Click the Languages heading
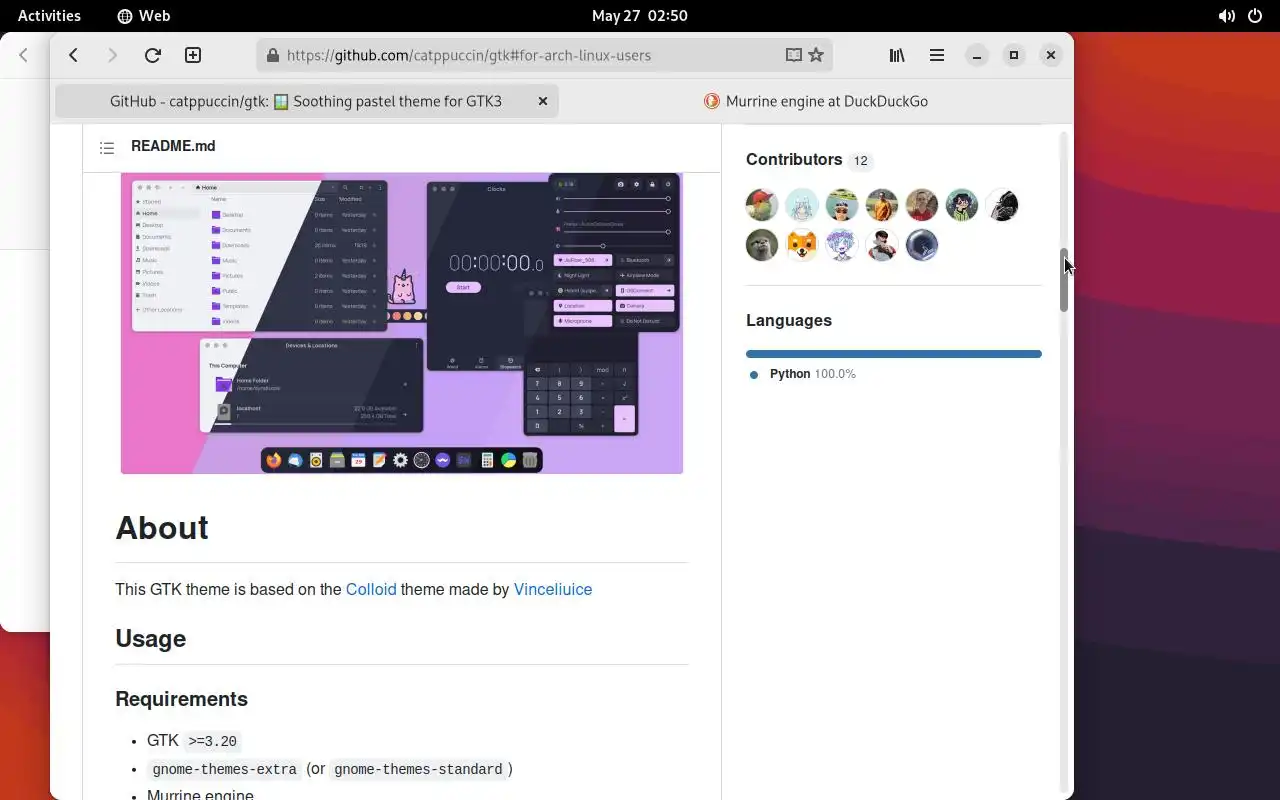Viewport: 1280px width, 800px height. (789, 320)
